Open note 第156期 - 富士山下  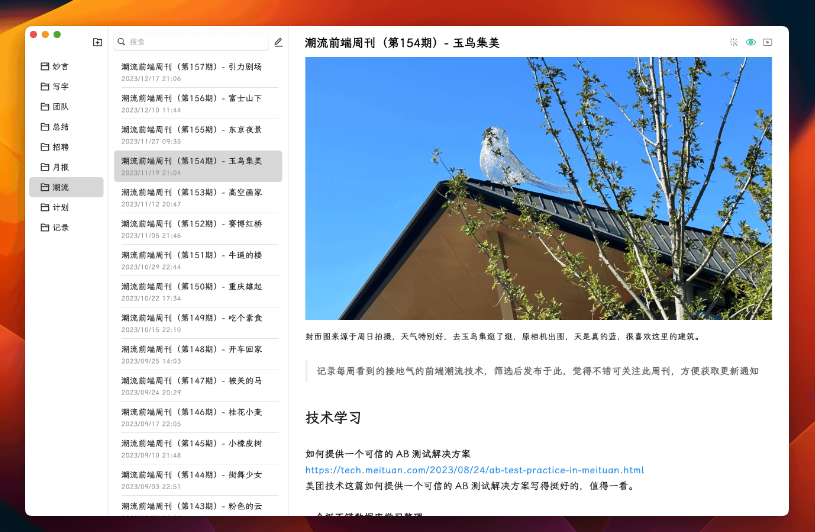[x=198, y=103]
